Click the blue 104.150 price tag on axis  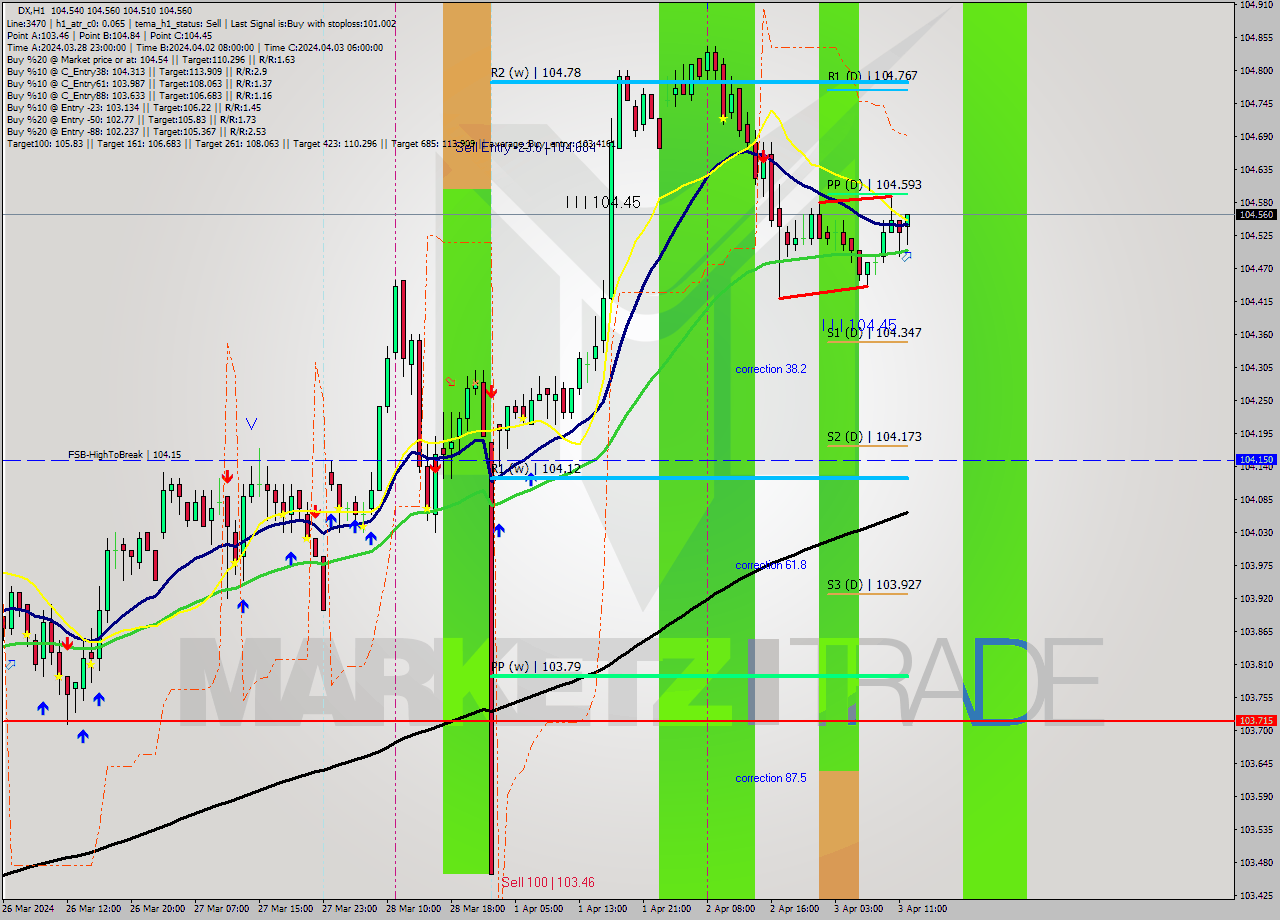click(1257, 460)
